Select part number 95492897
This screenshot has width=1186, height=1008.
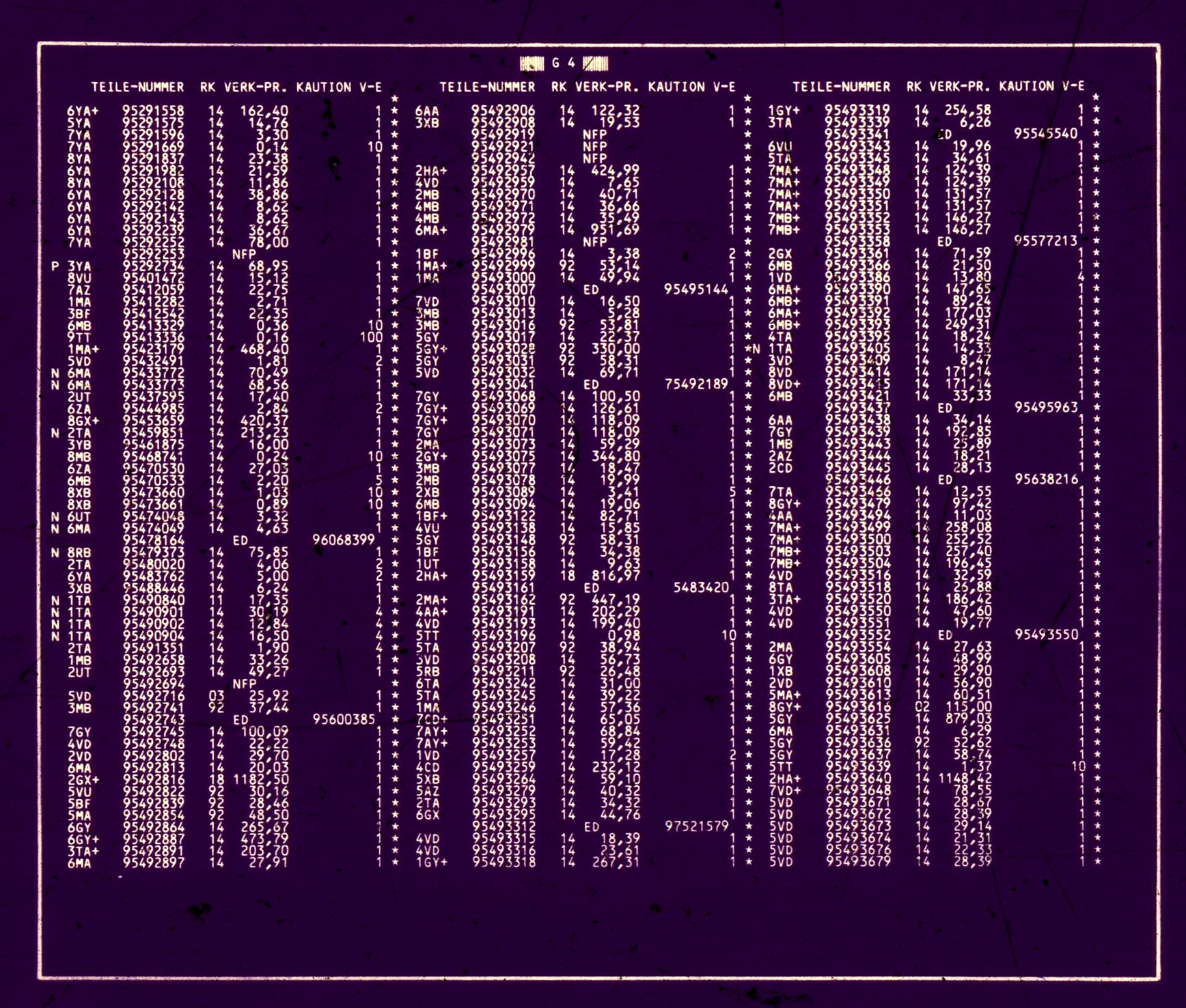click(153, 863)
